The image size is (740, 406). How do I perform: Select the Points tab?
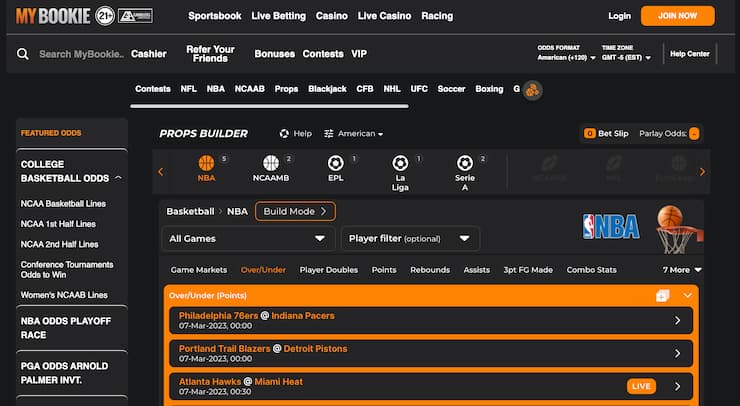pos(384,270)
